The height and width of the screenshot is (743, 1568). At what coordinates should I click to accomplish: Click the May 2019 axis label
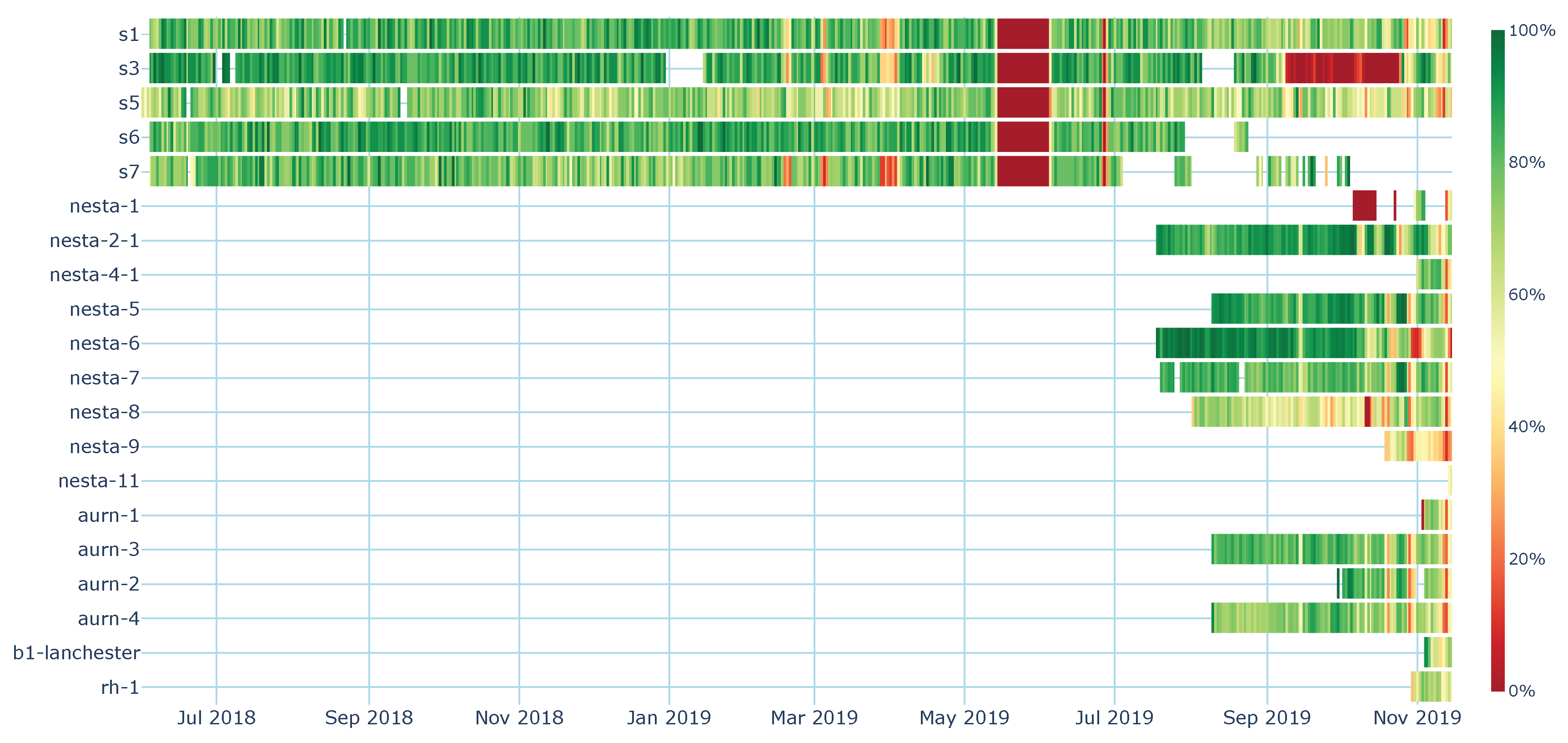tap(964, 718)
